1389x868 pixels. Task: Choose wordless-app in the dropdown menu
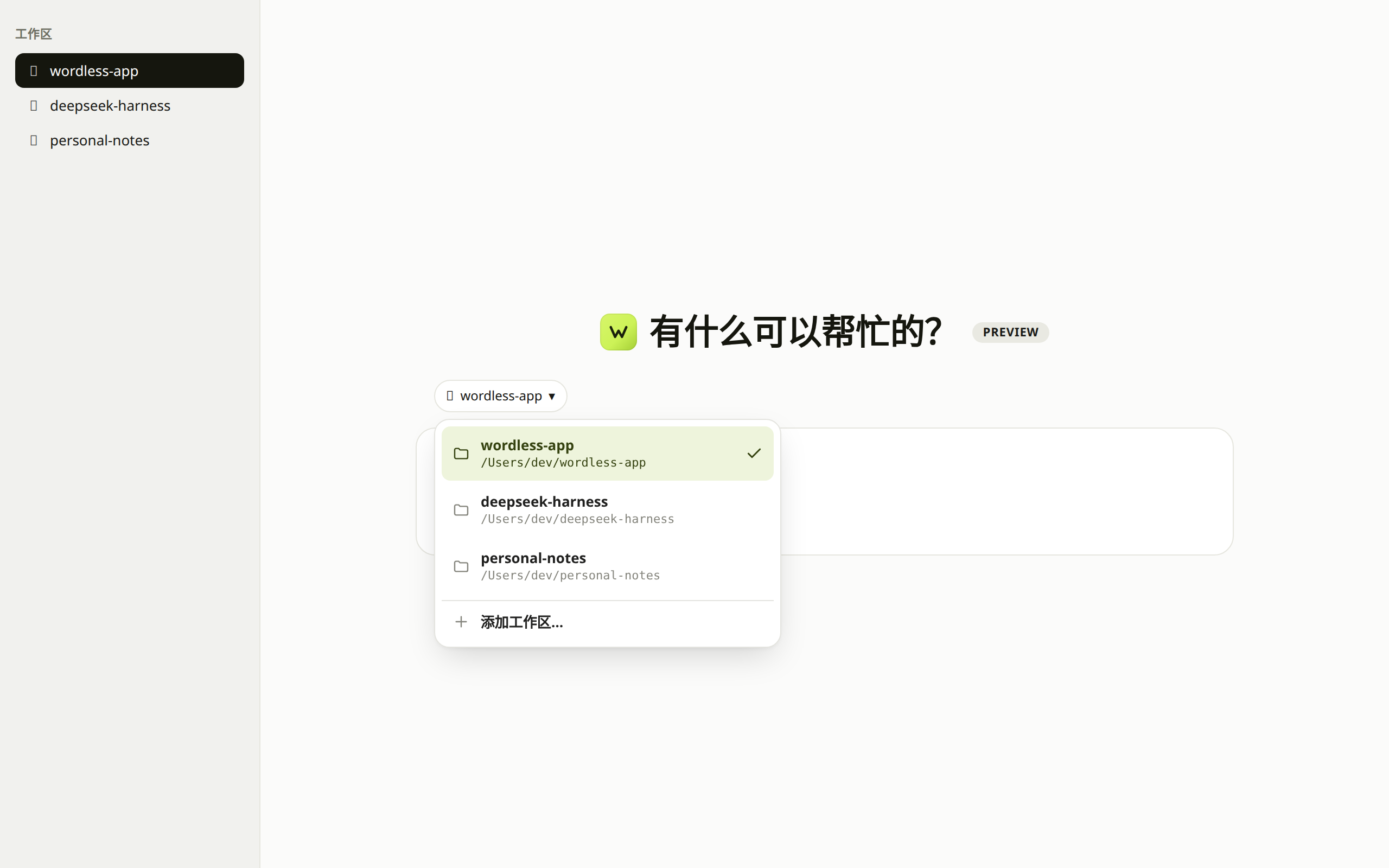tap(607, 453)
